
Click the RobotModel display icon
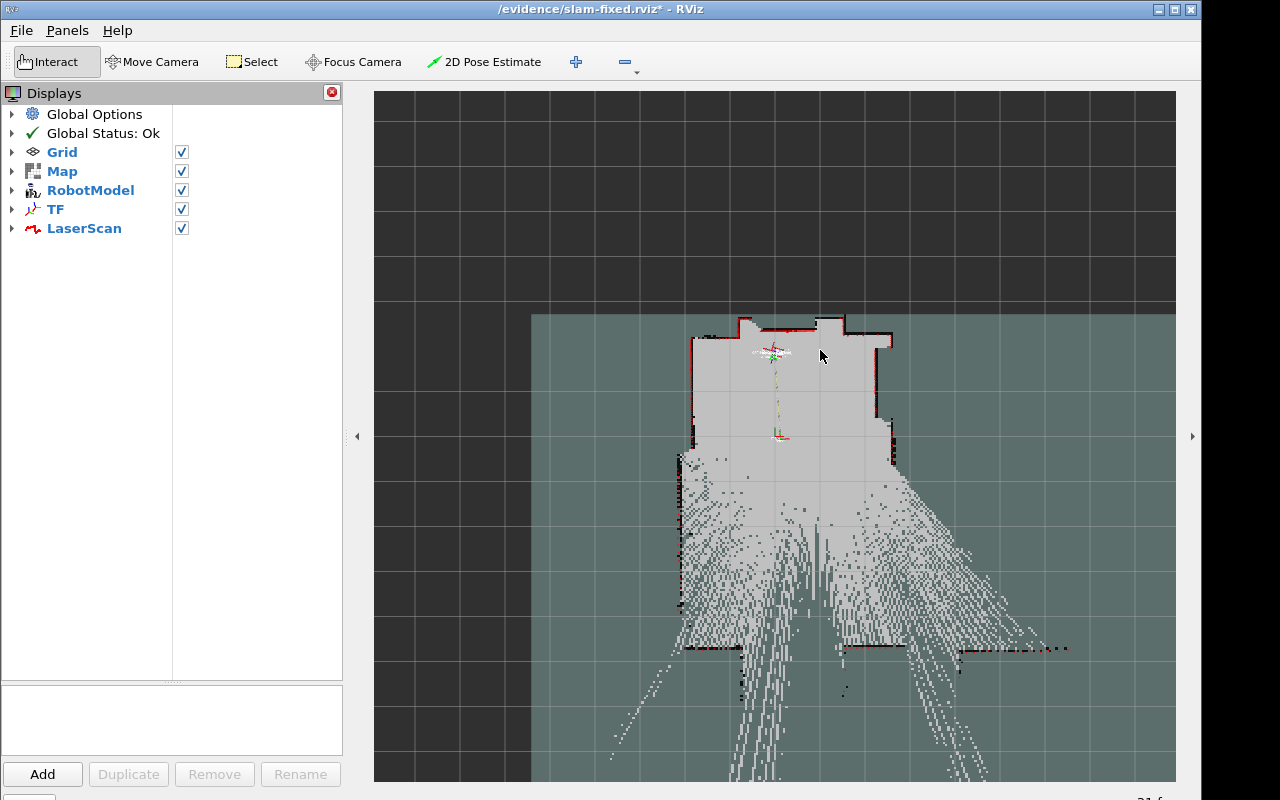32,190
